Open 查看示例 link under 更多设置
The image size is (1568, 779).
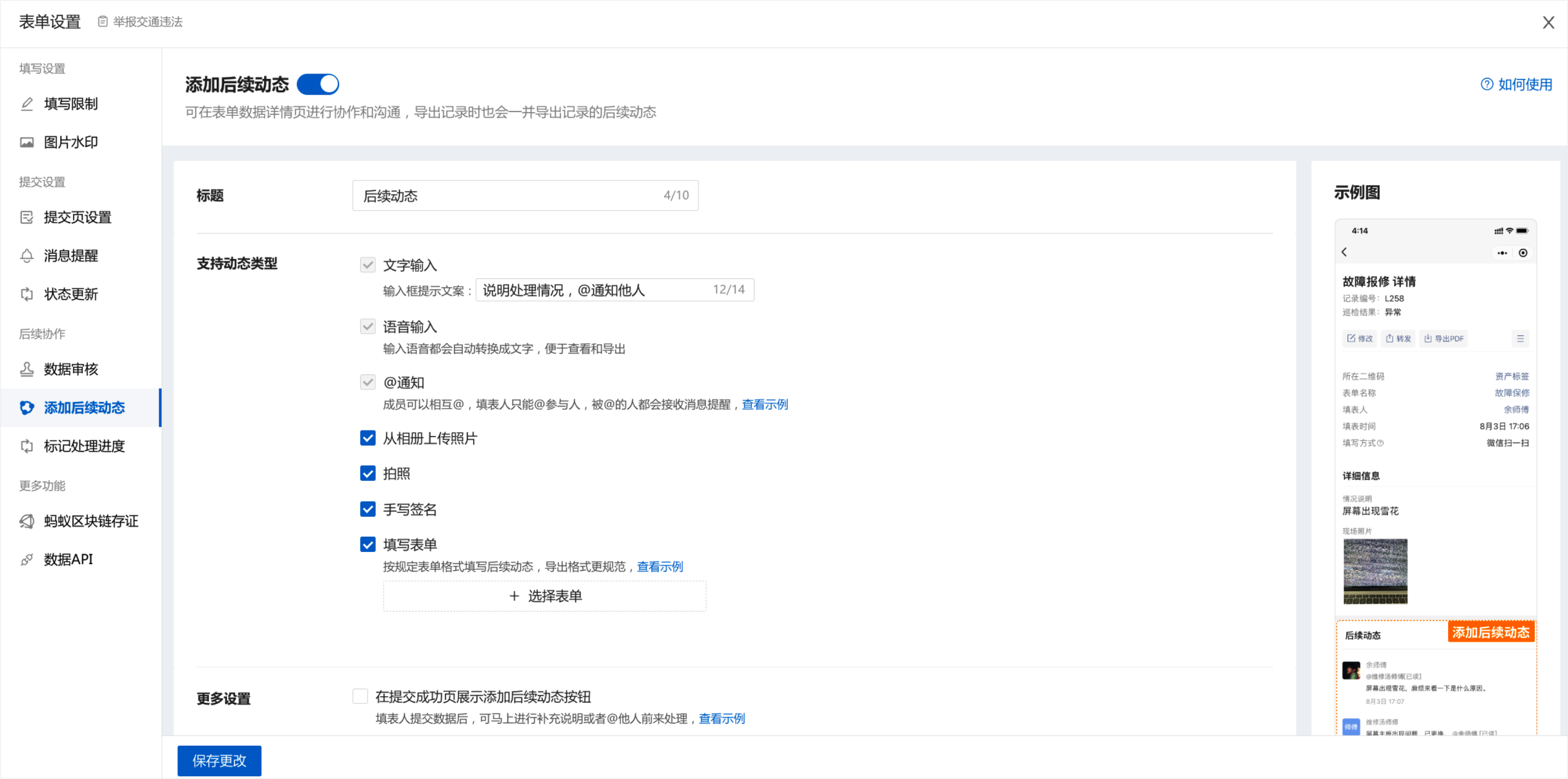[722, 719]
